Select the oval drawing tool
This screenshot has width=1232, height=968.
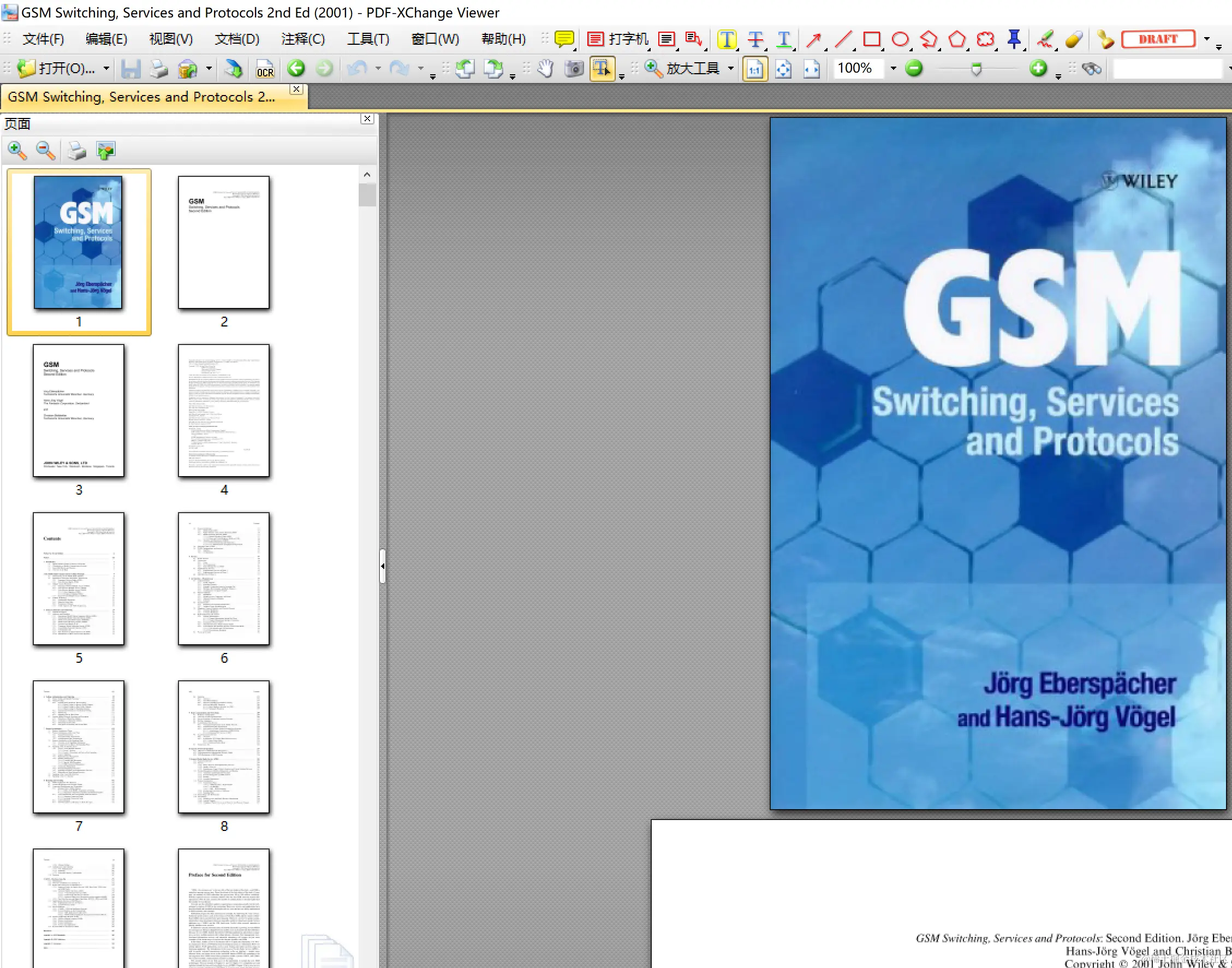(900, 39)
